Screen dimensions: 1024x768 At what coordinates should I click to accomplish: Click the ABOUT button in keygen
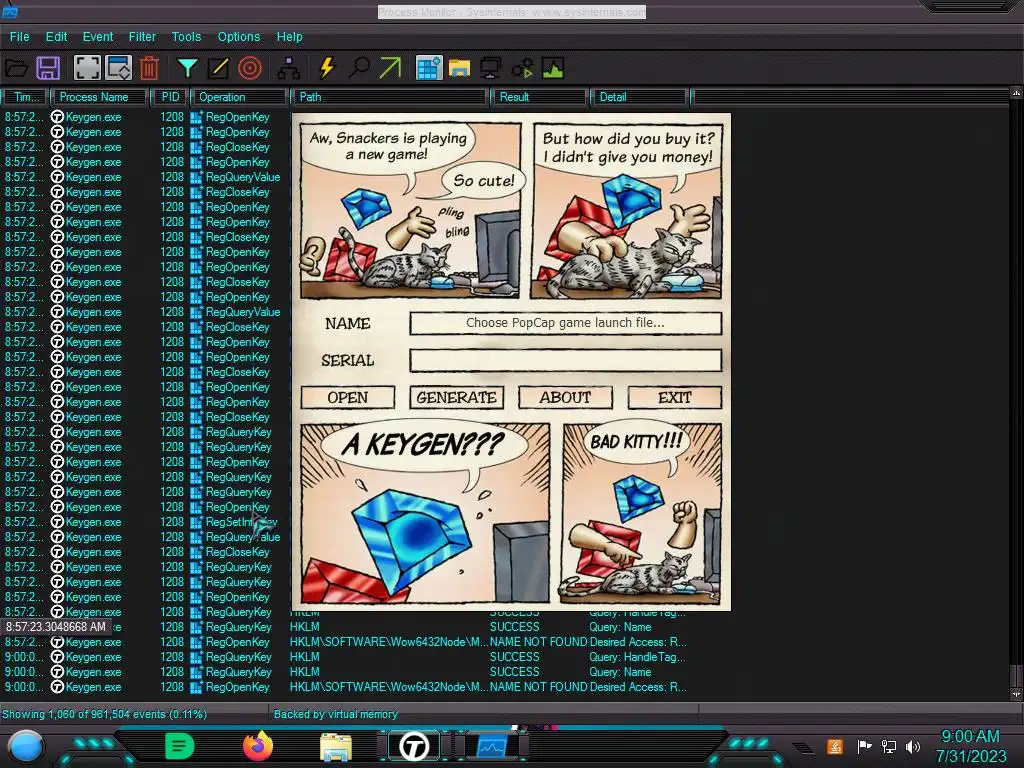[566, 398]
